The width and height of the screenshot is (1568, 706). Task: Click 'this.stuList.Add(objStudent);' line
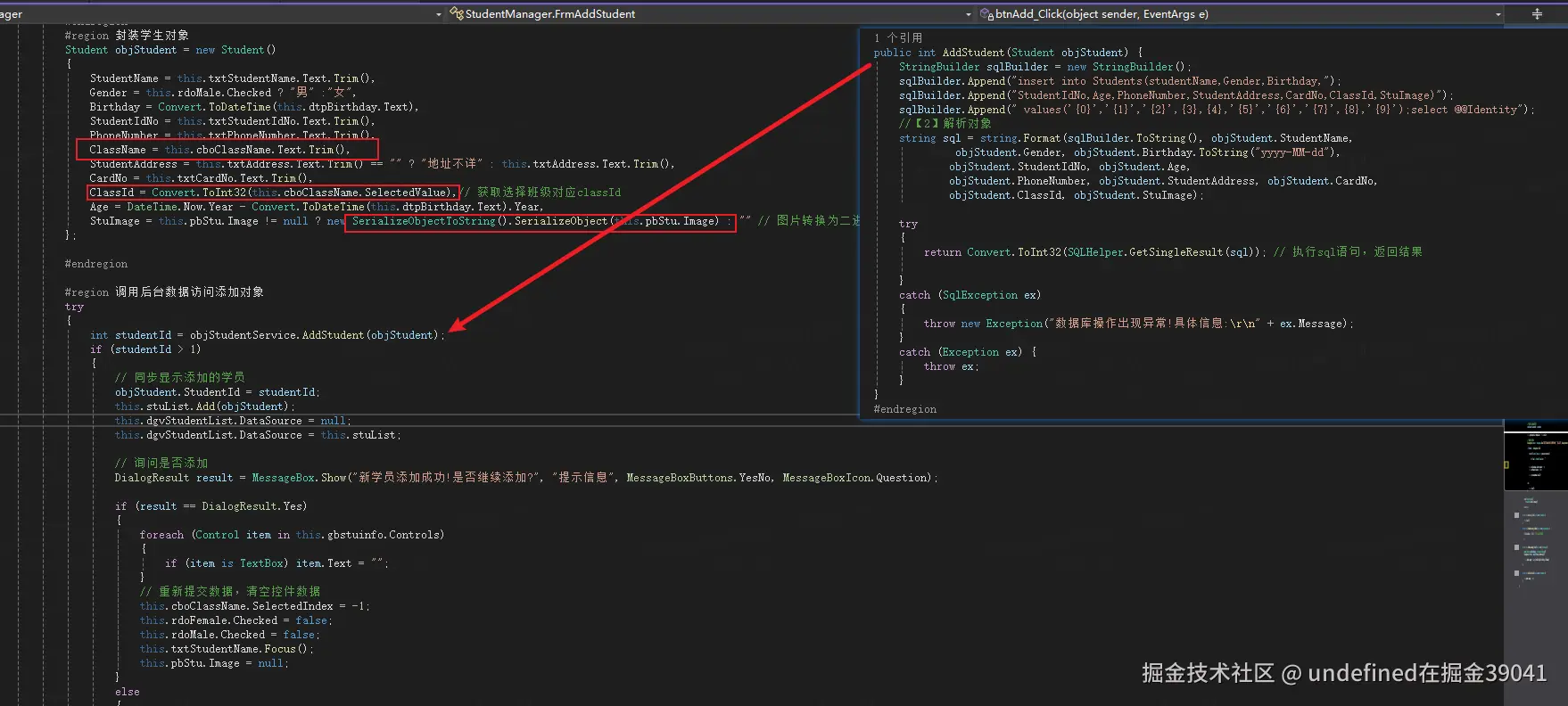205,406
